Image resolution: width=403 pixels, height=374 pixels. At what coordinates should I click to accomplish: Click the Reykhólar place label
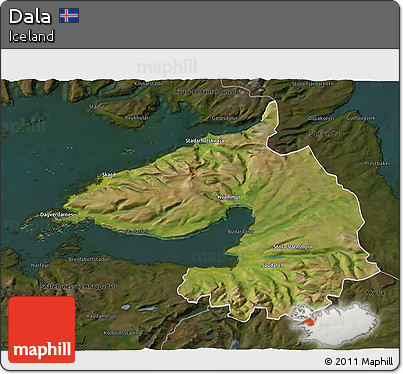pyautogui.click(x=136, y=118)
